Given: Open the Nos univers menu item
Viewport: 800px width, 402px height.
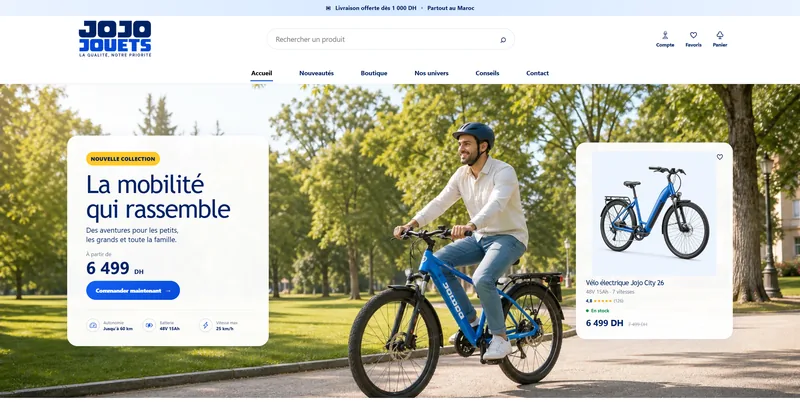Looking at the screenshot, I should click(x=431, y=73).
